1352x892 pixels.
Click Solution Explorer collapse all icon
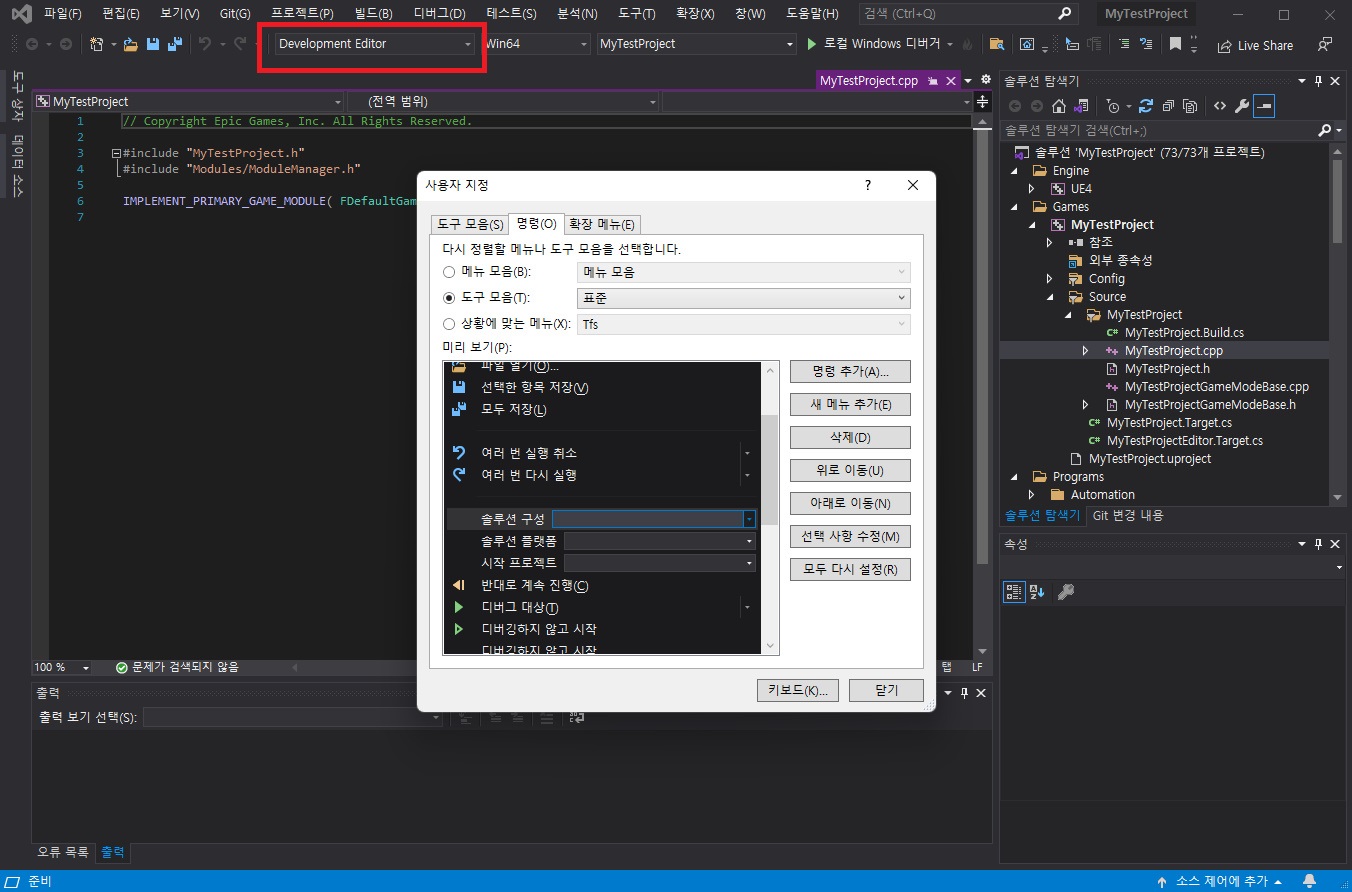(x=1168, y=106)
